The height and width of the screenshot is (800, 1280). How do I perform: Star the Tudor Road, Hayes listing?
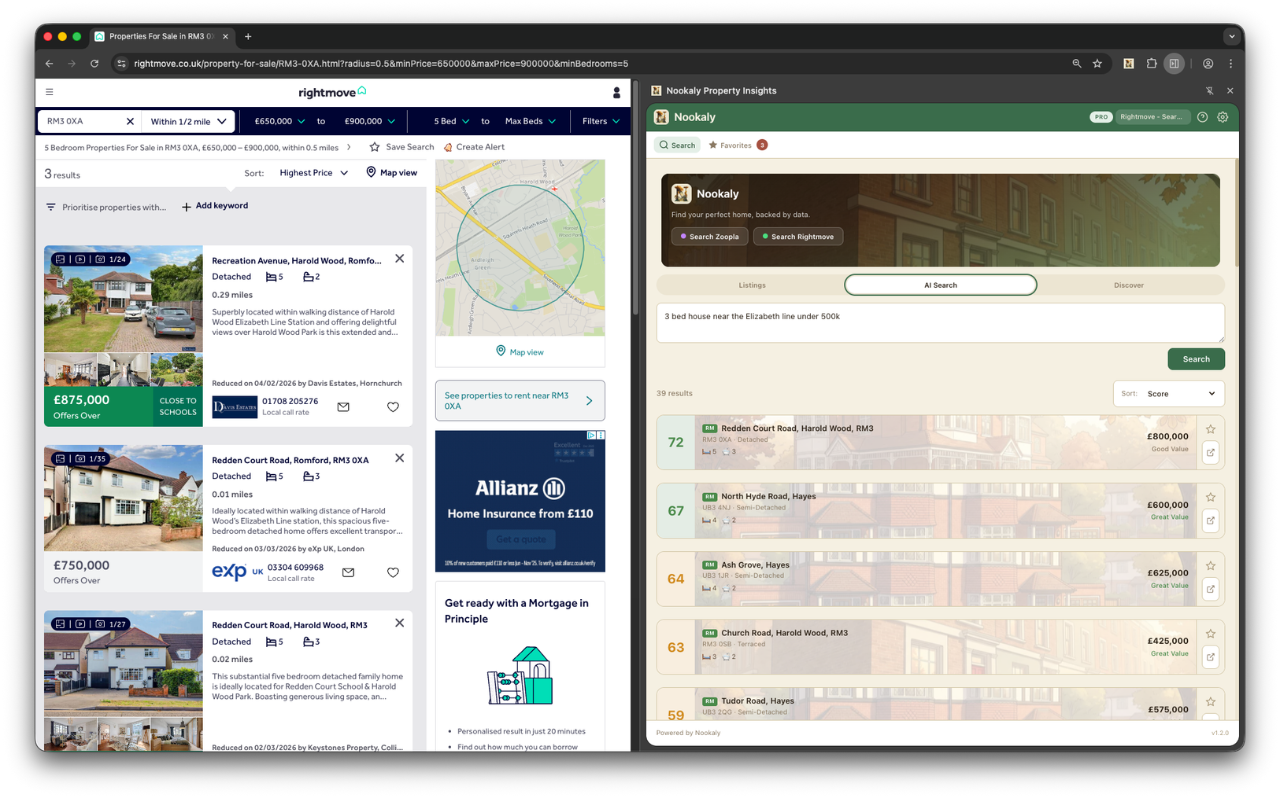click(x=1210, y=701)
